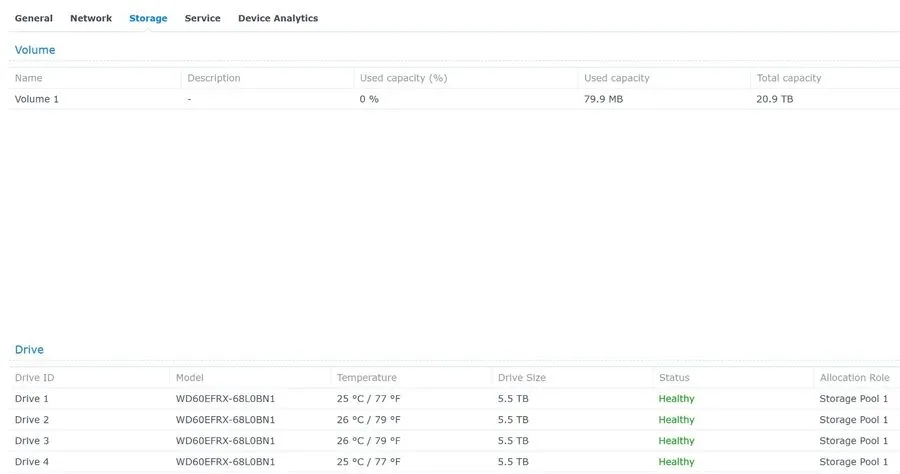
Task: Open the Service tab
Action: 203,18
